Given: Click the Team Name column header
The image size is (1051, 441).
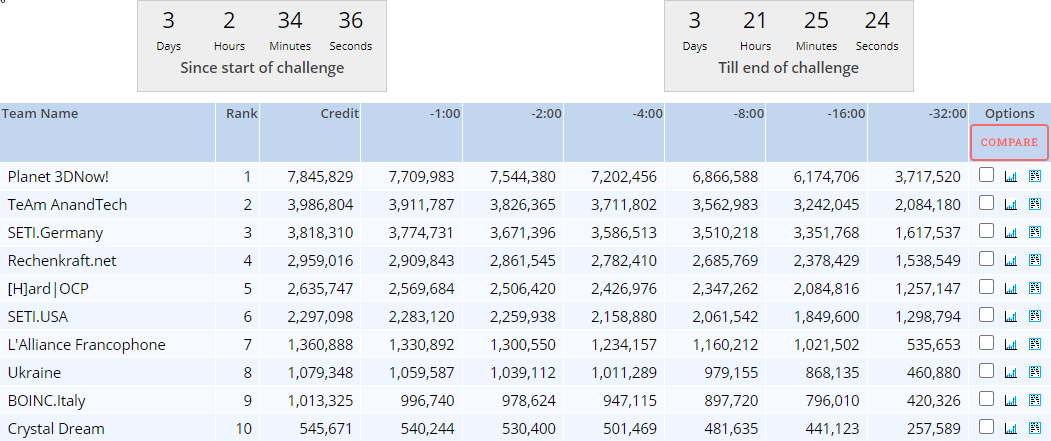Looking at the screenshot, I should (40, 114).
